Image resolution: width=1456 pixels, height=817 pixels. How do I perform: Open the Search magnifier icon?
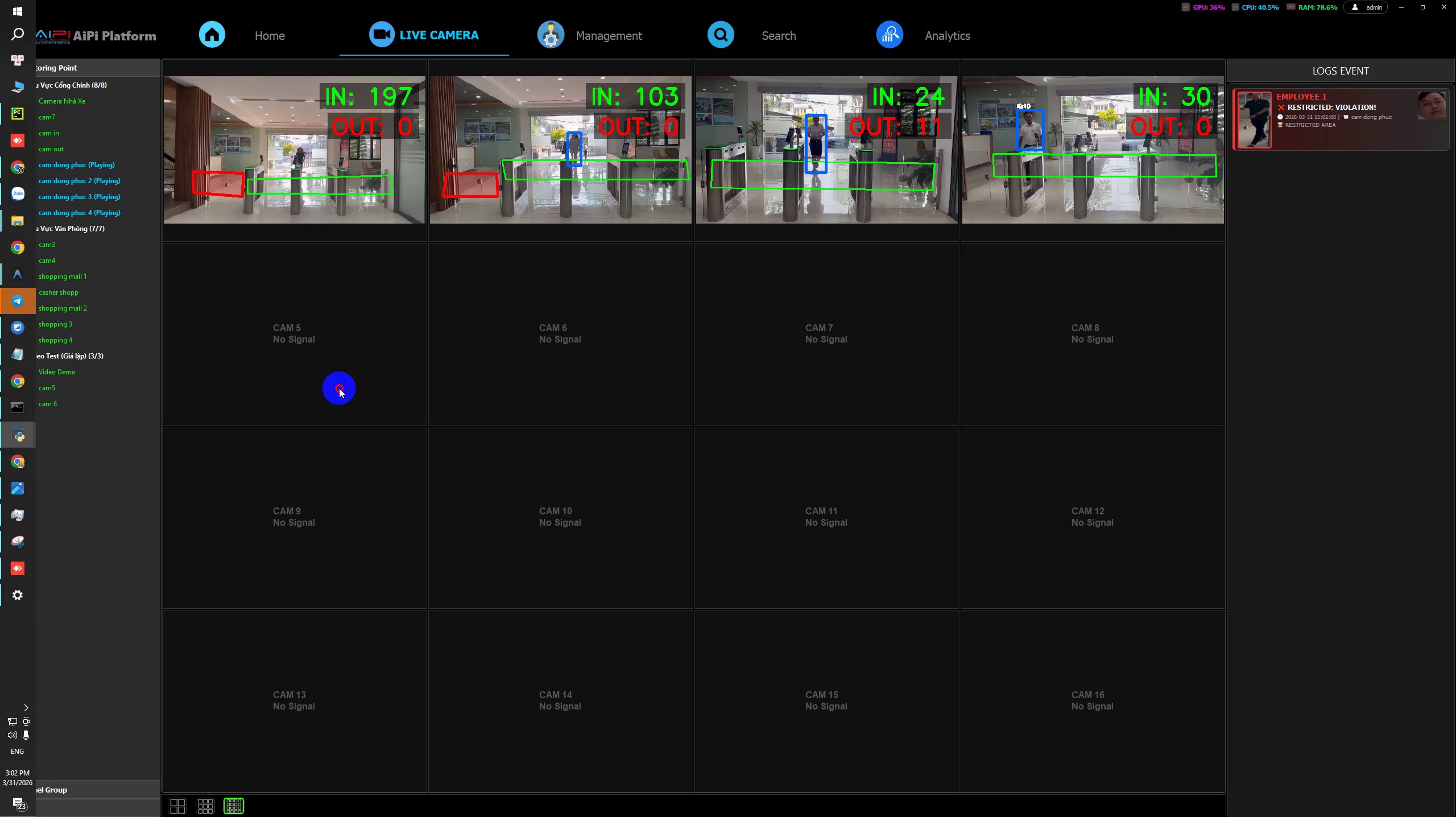pos(721,35)
